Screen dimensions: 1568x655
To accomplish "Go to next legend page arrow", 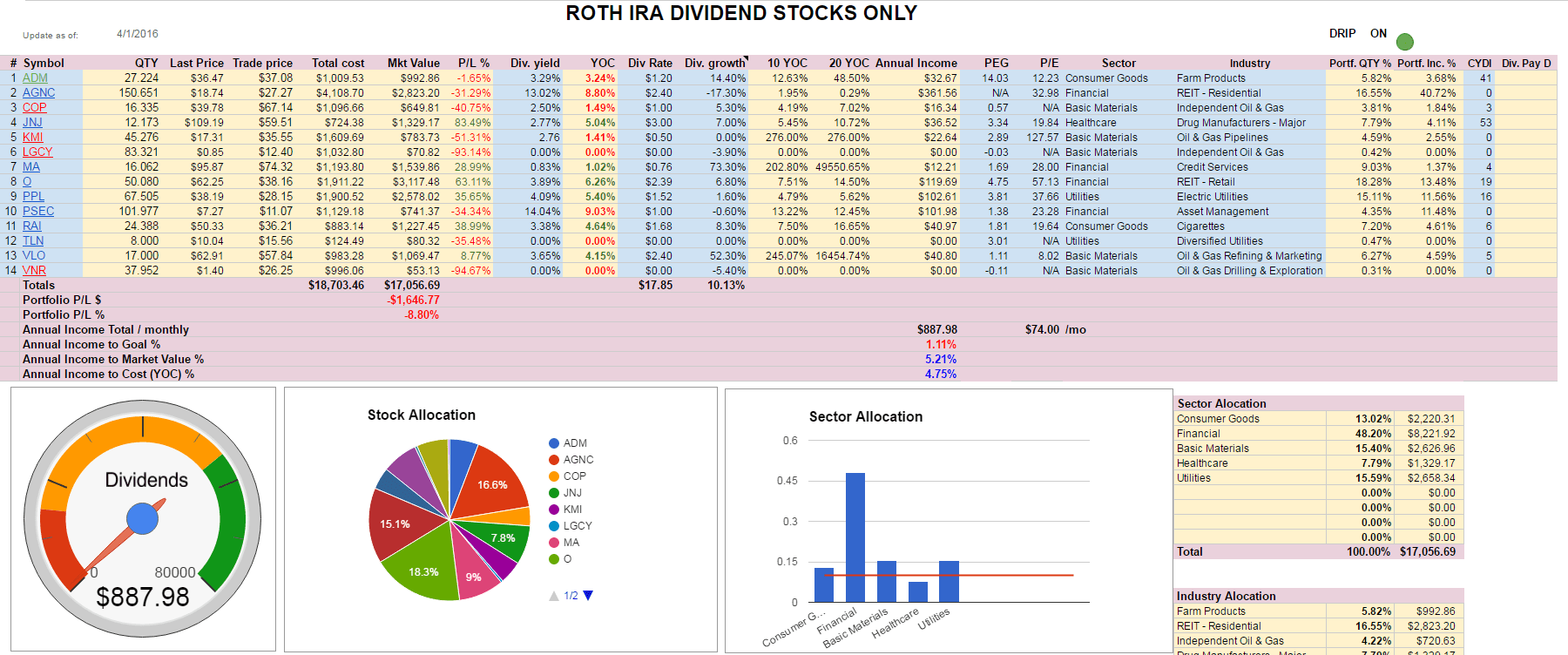I will click(x=588, y=596).
